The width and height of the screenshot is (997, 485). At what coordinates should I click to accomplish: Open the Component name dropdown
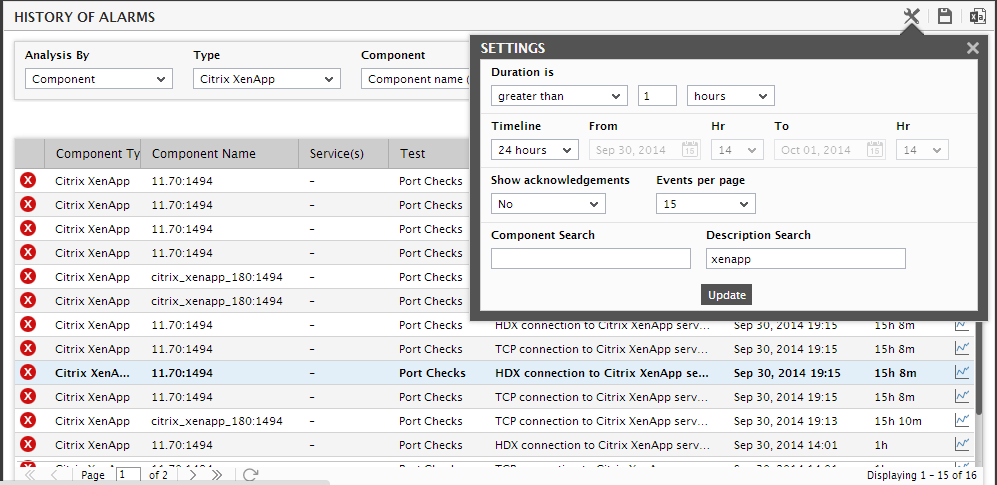416,79
